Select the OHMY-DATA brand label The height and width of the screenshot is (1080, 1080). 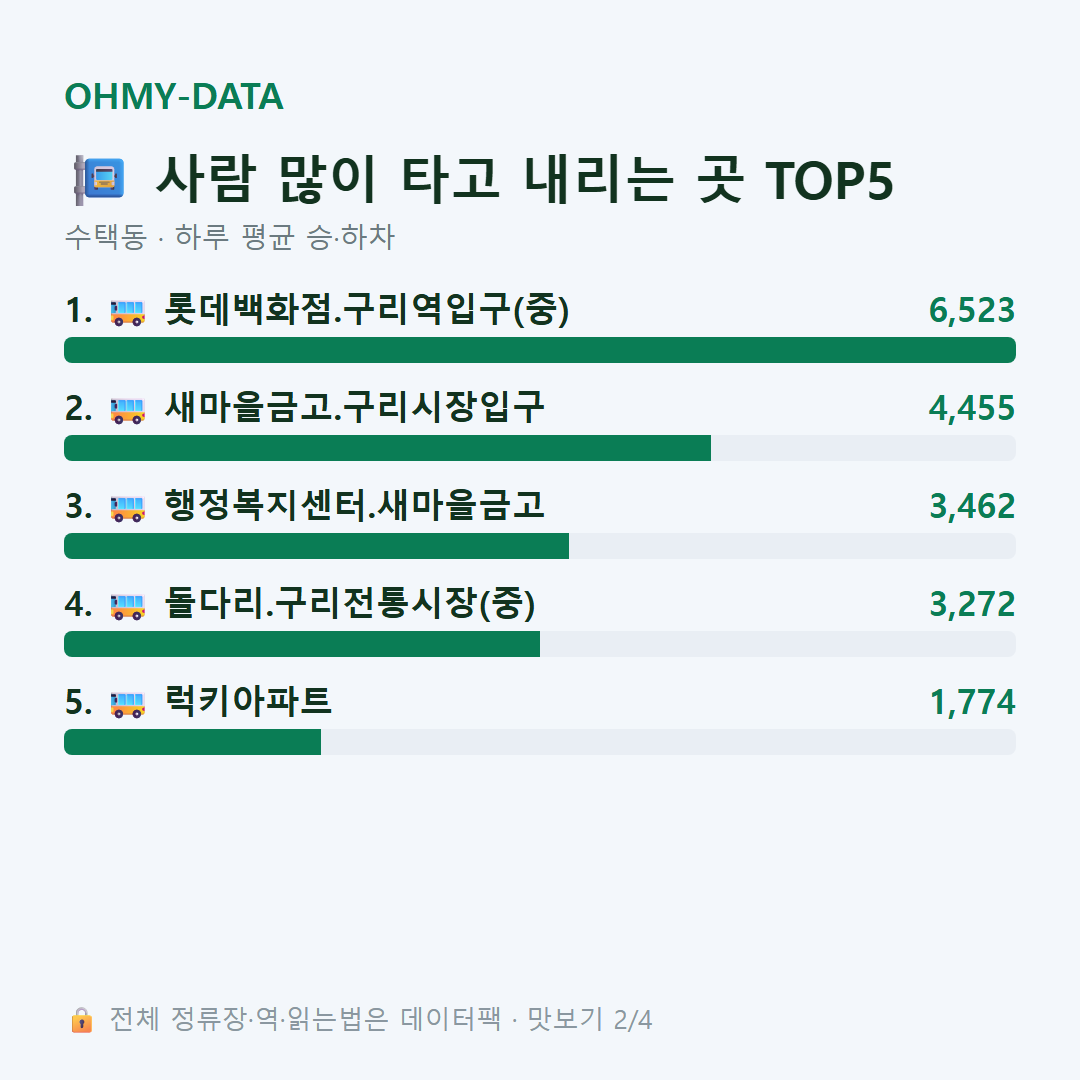pos(174,96)
